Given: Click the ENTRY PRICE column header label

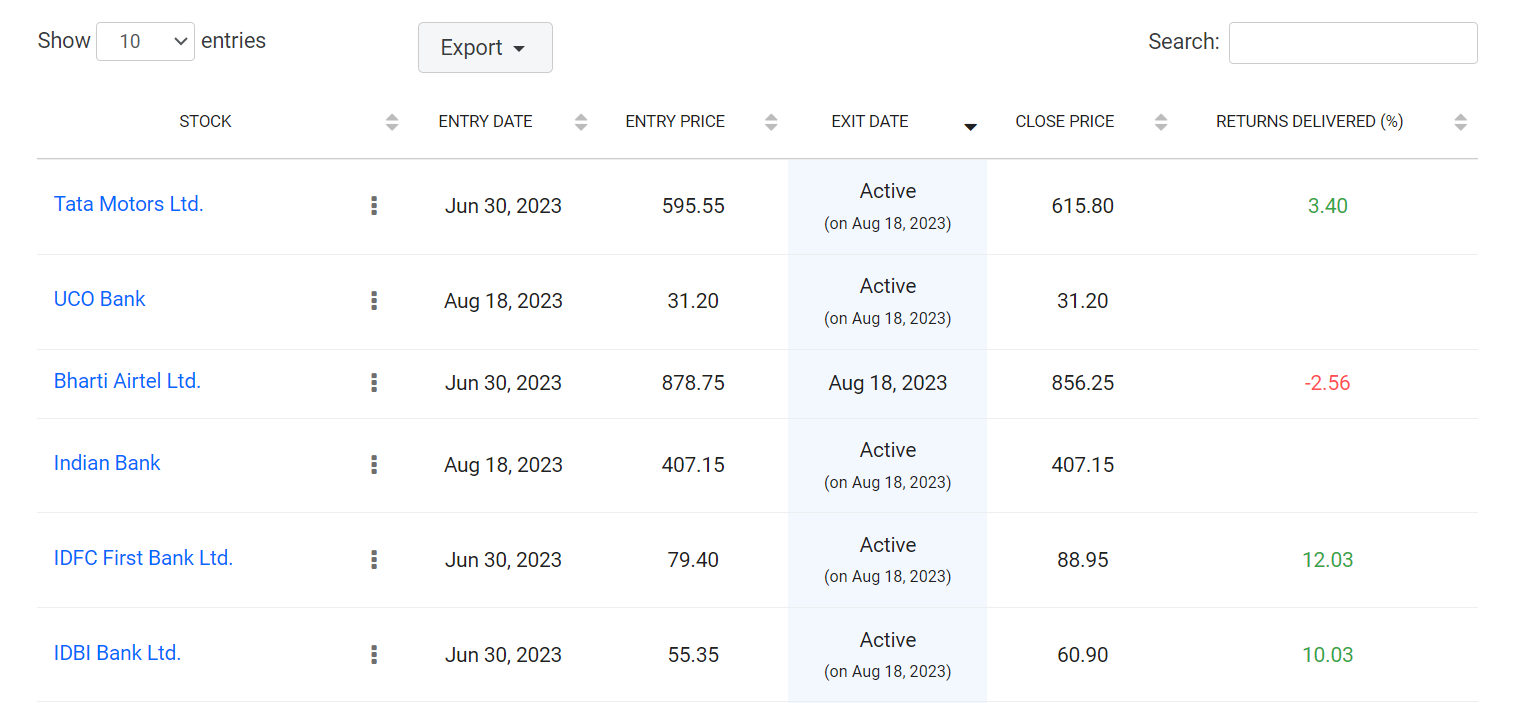Looking at the screenshot, I should (x=675, y=122).
